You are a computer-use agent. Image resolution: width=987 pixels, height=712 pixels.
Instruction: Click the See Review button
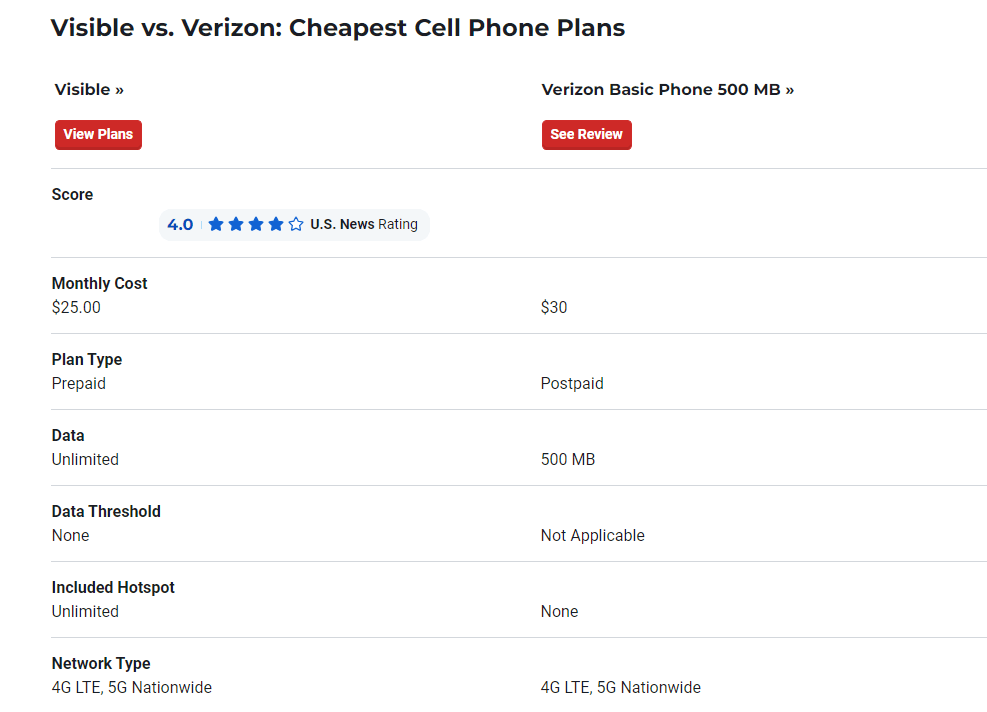[586, 134]
